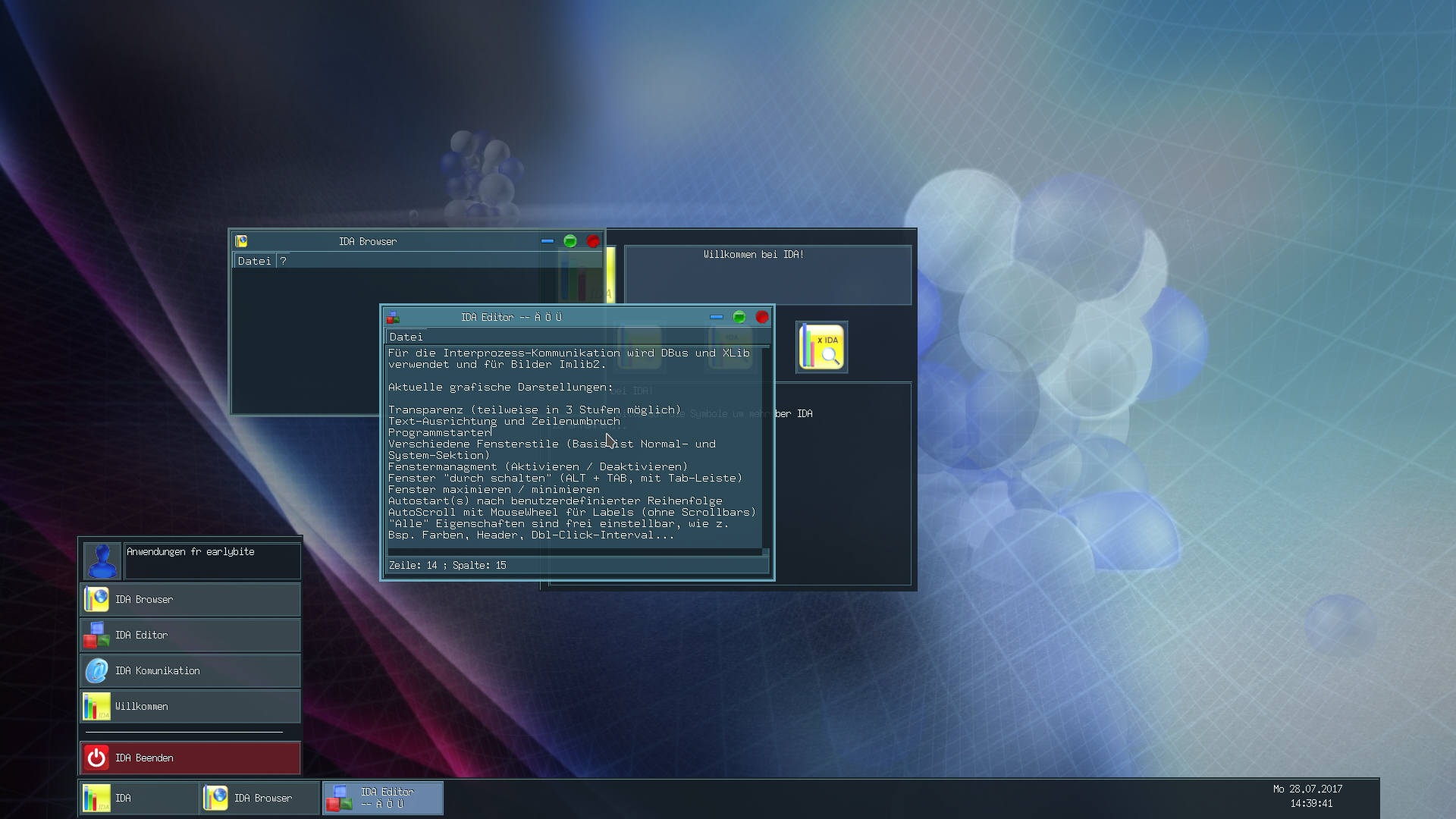Launch IDA Editor via its colored cubes icon
Screen dimensions: 1456x819
[x=96, y=635]
